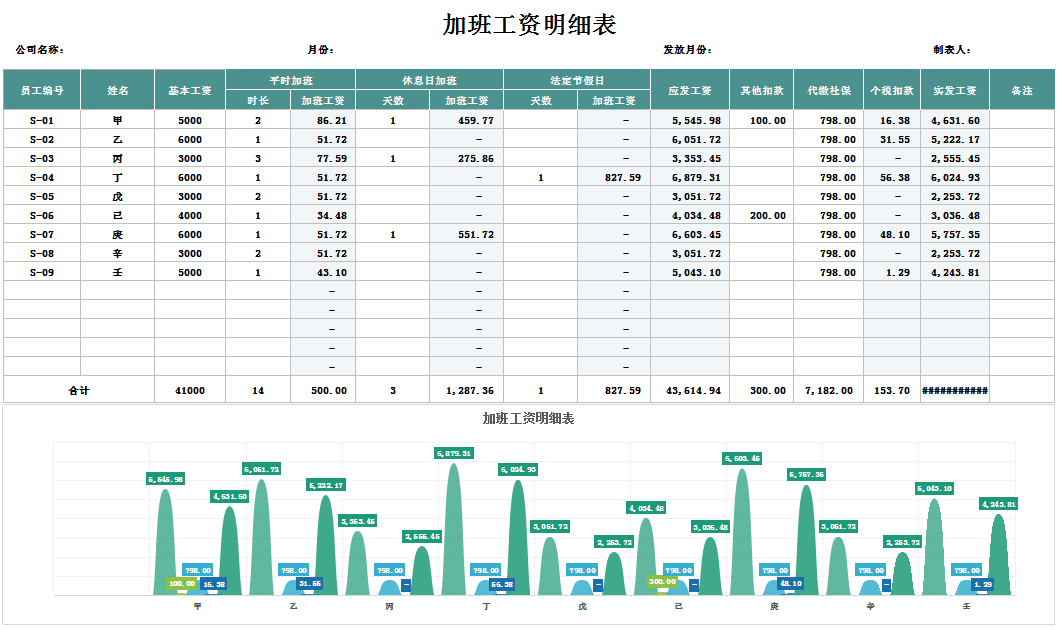Select the 员工编号 header cell
This screenshot has height=630, width=1063.
coord(42,90)
